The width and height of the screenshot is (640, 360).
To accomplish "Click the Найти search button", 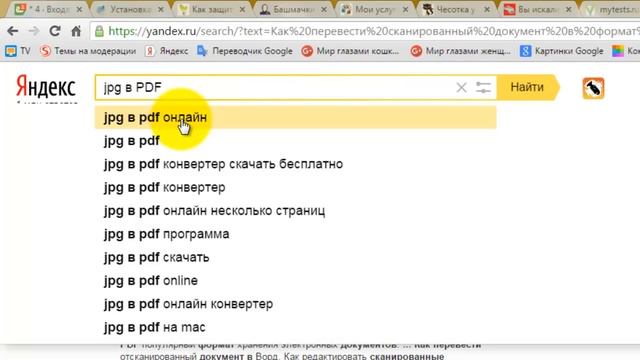I will coord(527,87).
